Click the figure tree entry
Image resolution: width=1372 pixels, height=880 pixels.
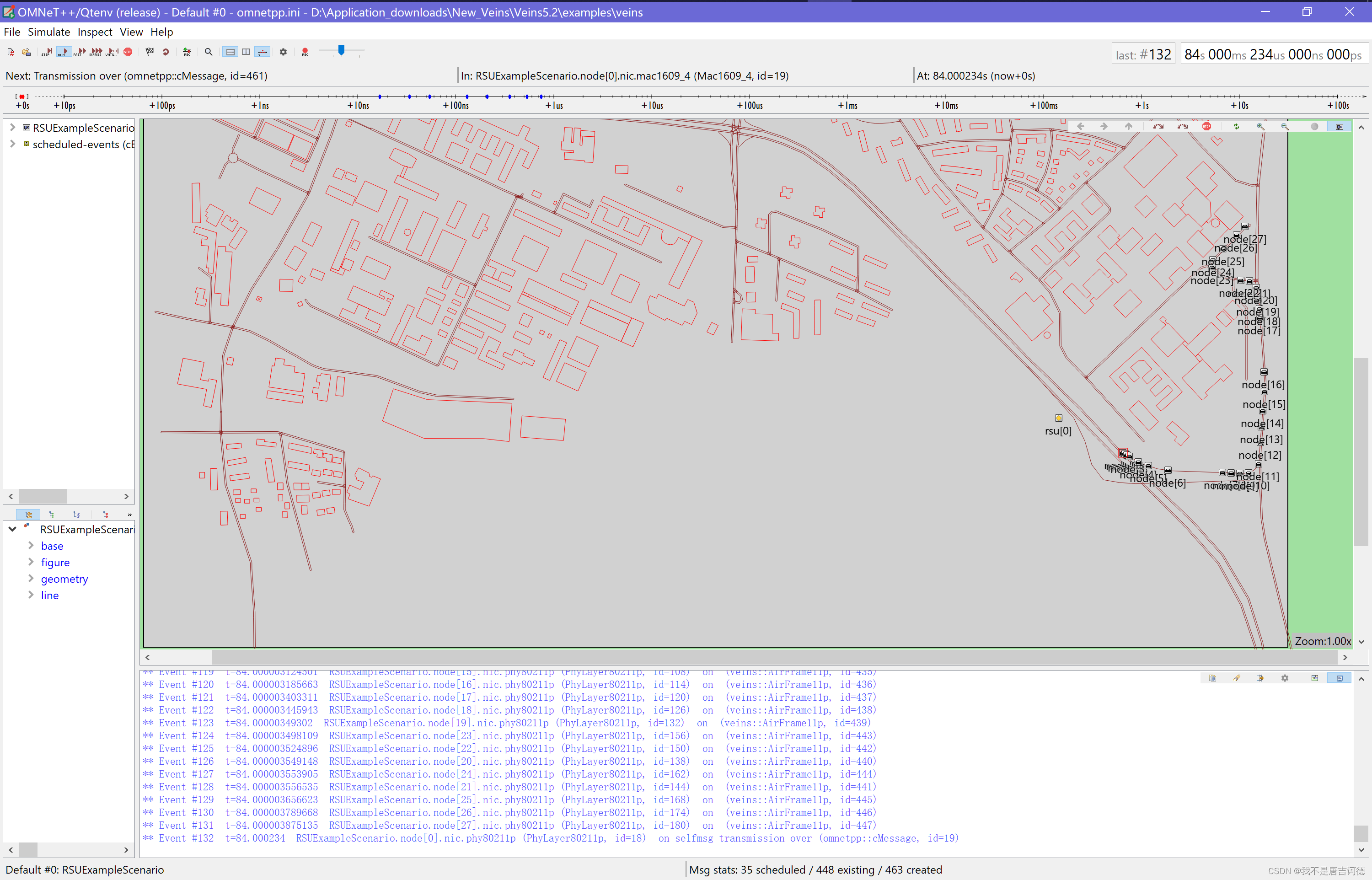pos(55,563)
